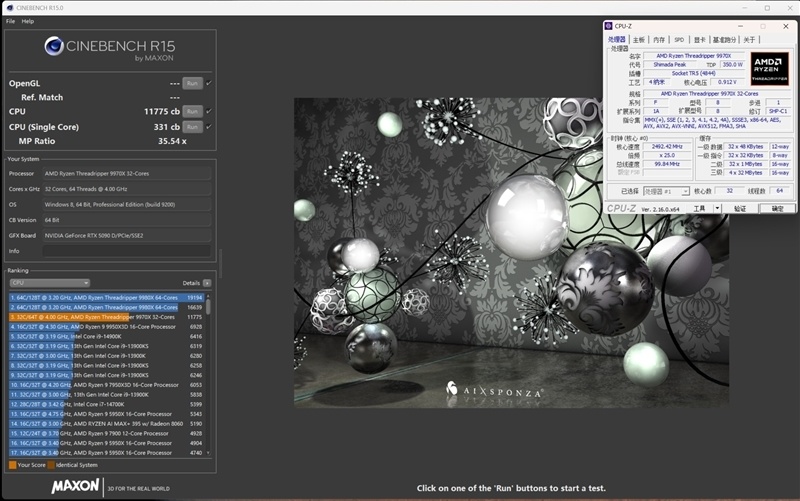Open the CPU ranking type dropdown
Screen dimensions: 800x501
tap(50, 283)
